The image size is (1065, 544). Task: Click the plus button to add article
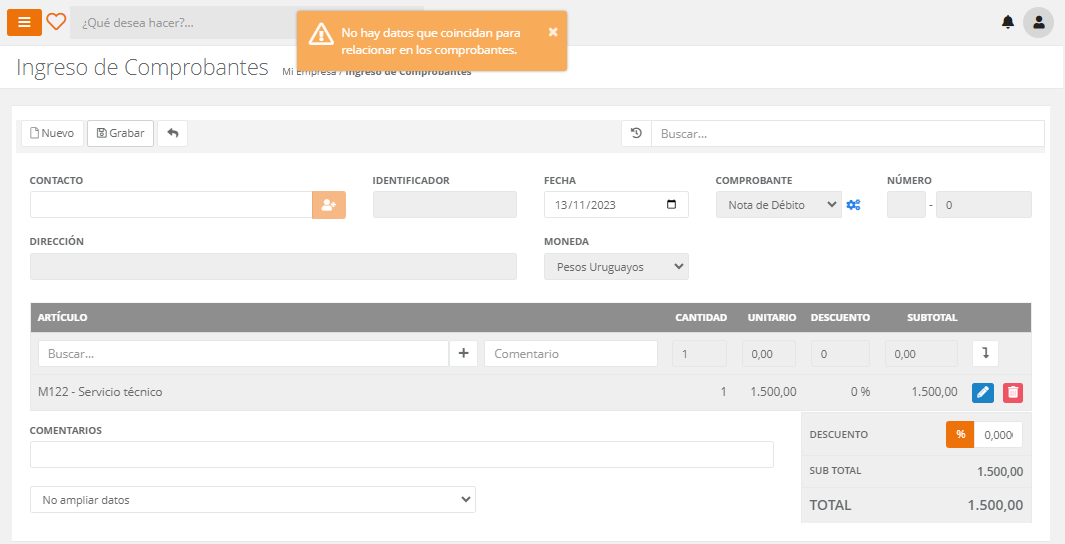463,353
